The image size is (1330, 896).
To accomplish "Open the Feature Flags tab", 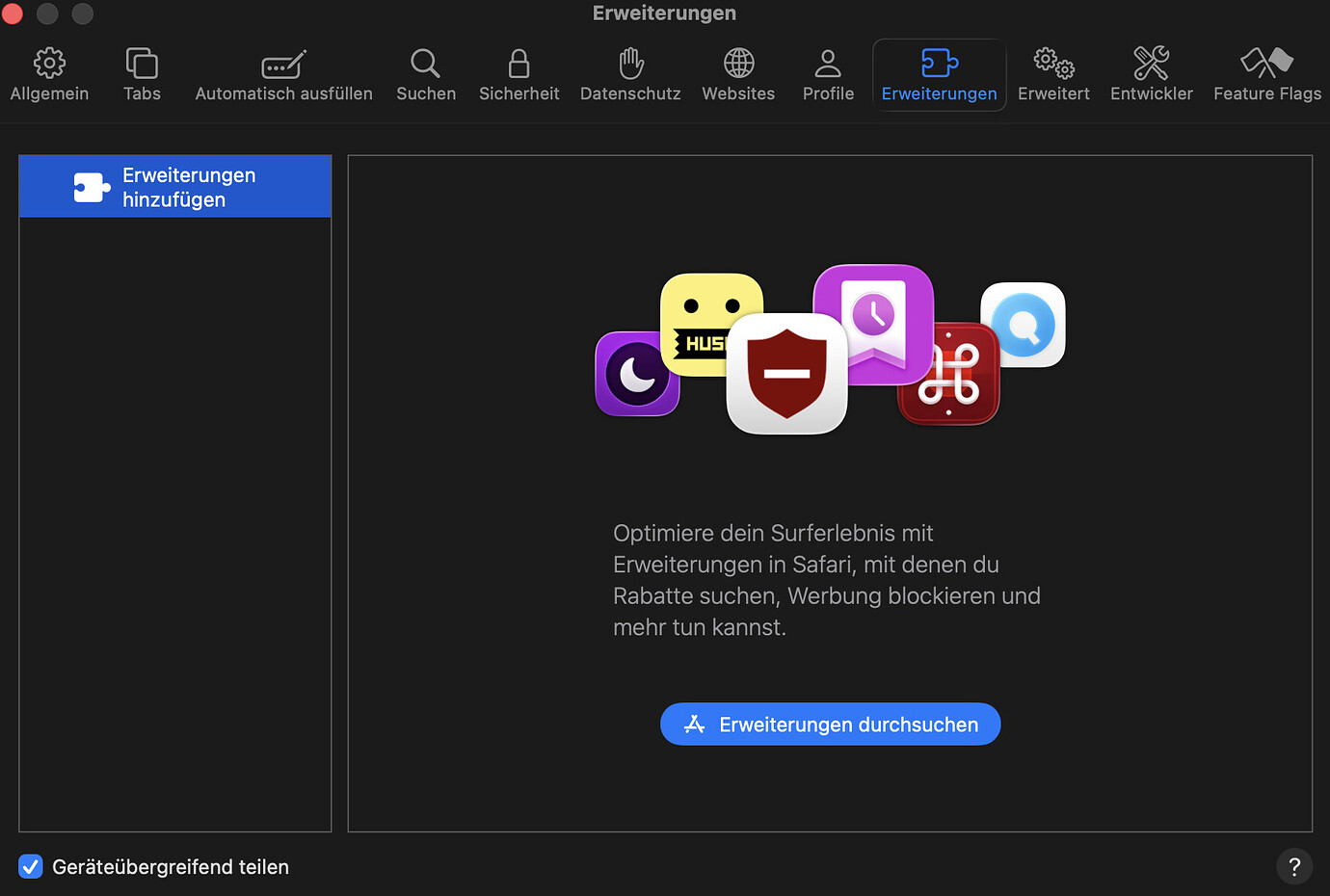I will point(1267,74).
